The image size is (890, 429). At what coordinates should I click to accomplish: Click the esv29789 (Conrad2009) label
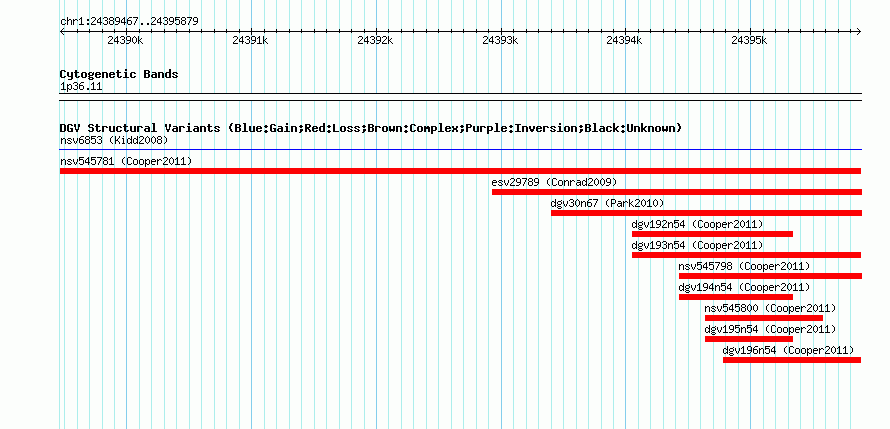554,182
